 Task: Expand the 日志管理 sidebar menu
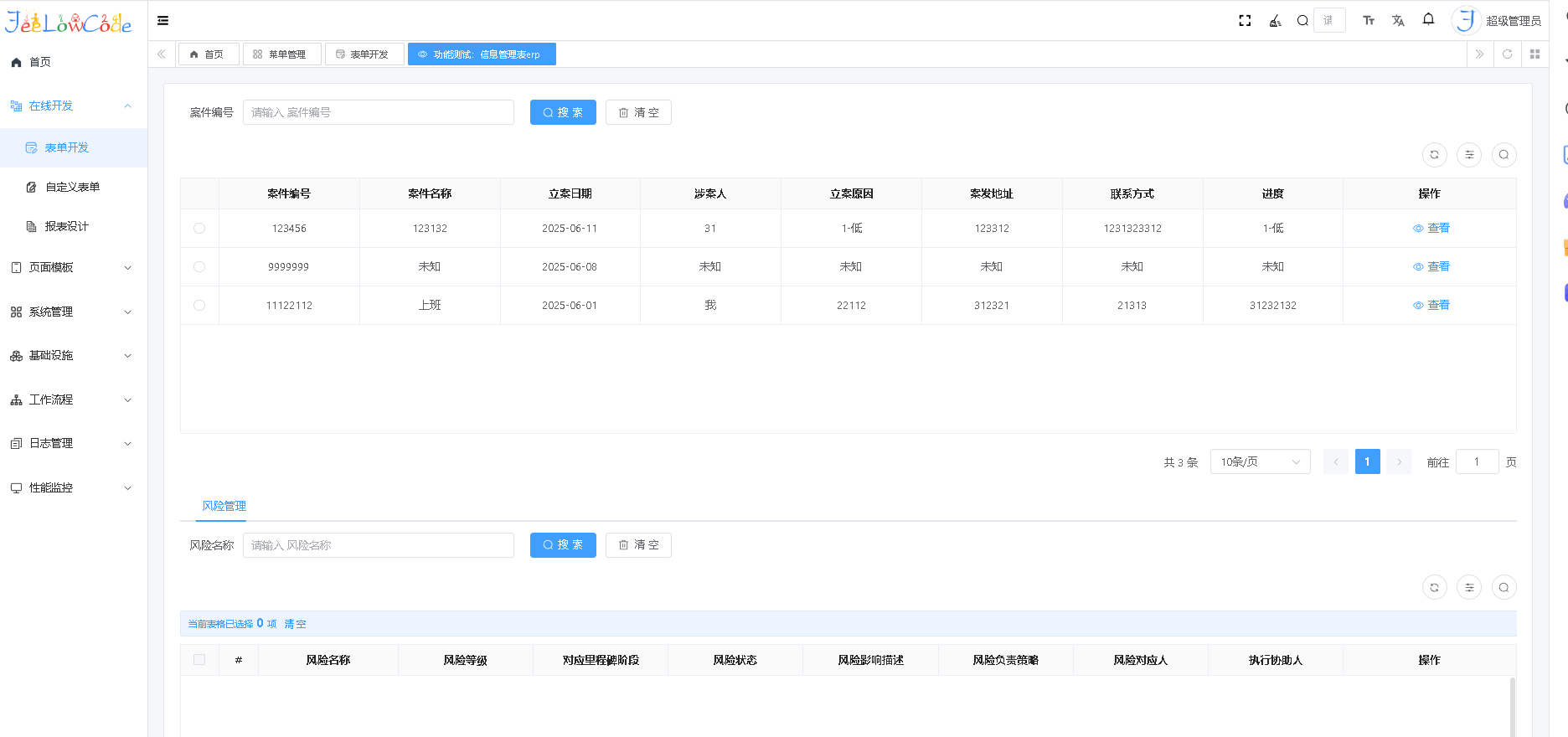pyautogui.click(x=74, y=443)
